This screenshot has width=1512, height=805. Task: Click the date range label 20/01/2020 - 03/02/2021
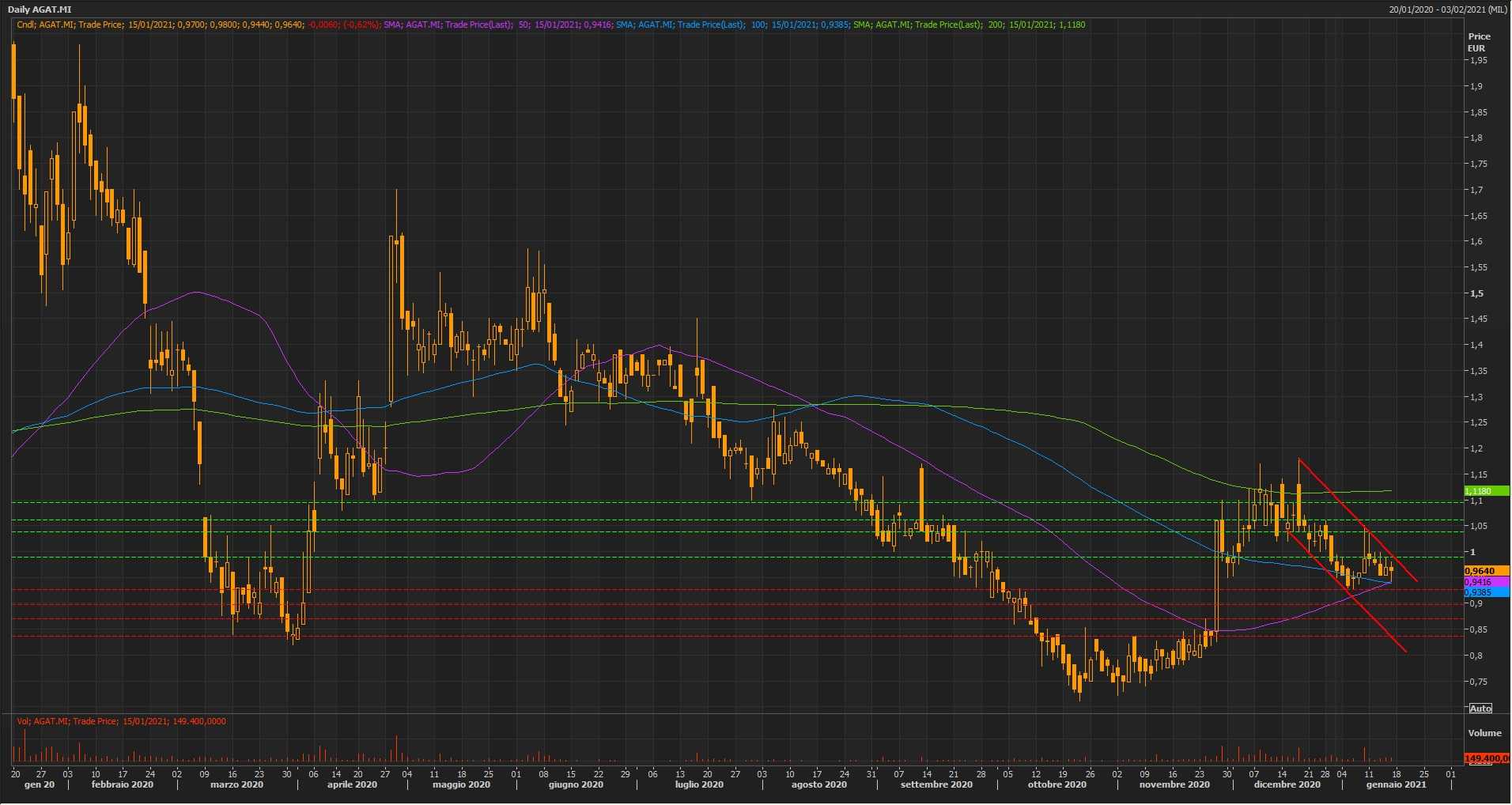click(x=1448, y=9)
